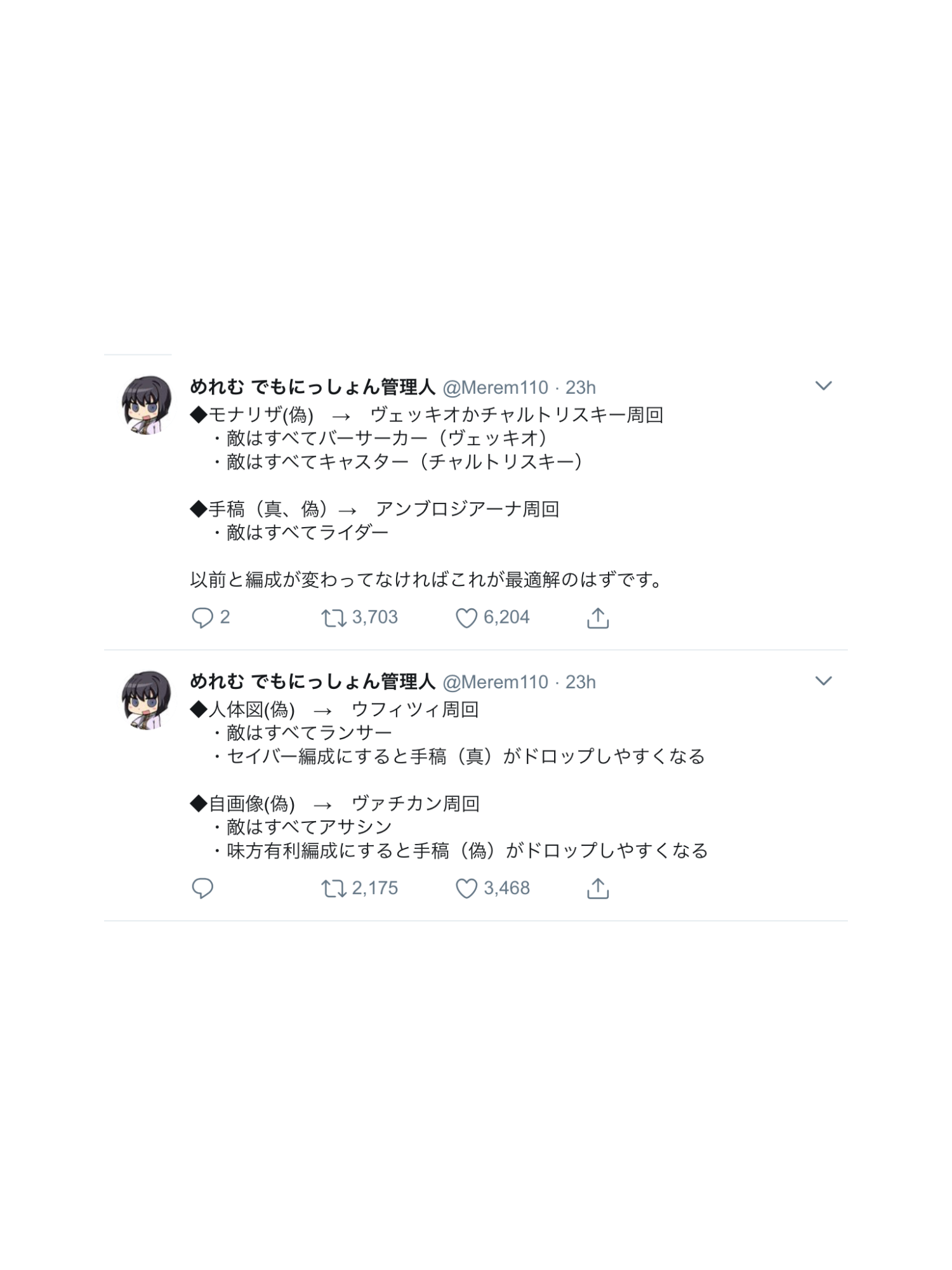Open 23h timestamp of first tweet

coord(581,387)
